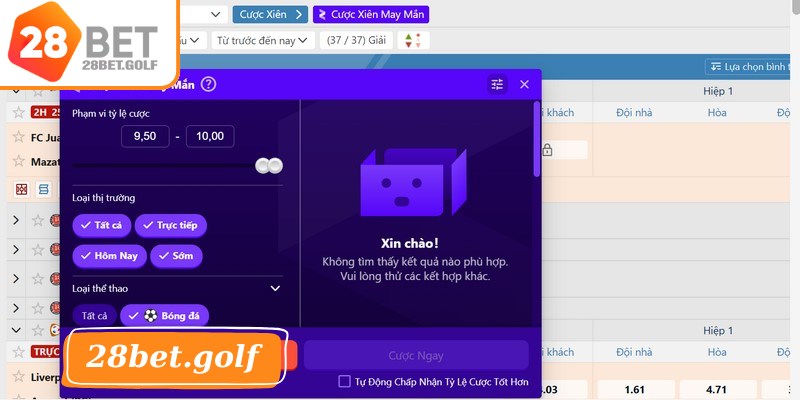Click the Cược Ngay bet button
The image size is (800, 400).
pos(416,355)
